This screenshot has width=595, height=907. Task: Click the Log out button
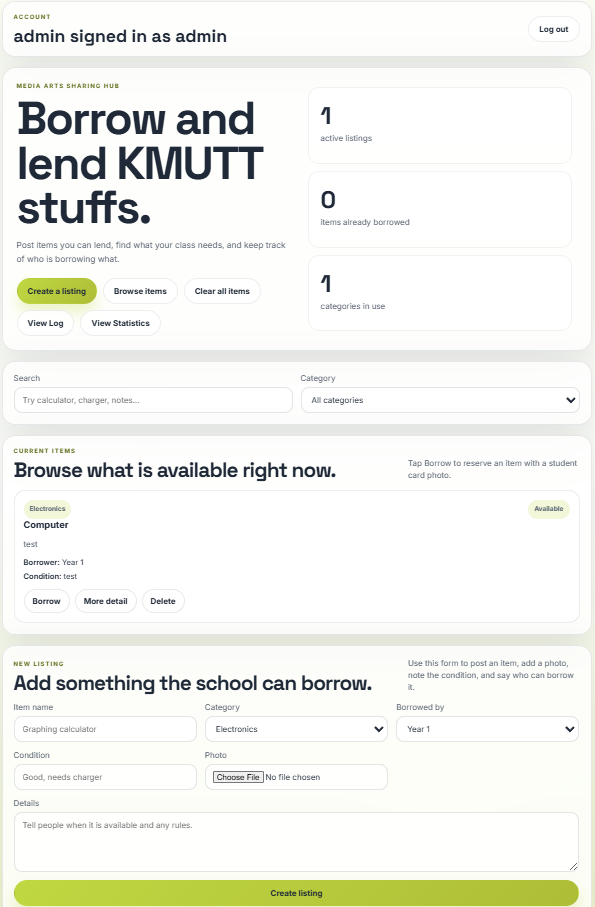click(553, 29)
